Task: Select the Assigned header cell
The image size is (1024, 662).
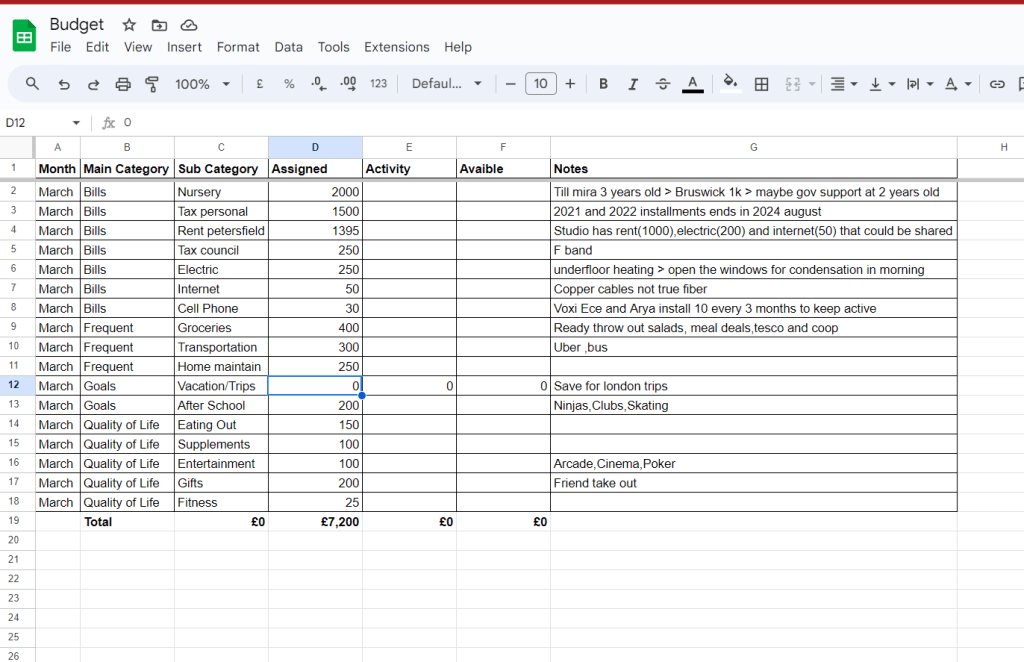Action: pos(315,168)
